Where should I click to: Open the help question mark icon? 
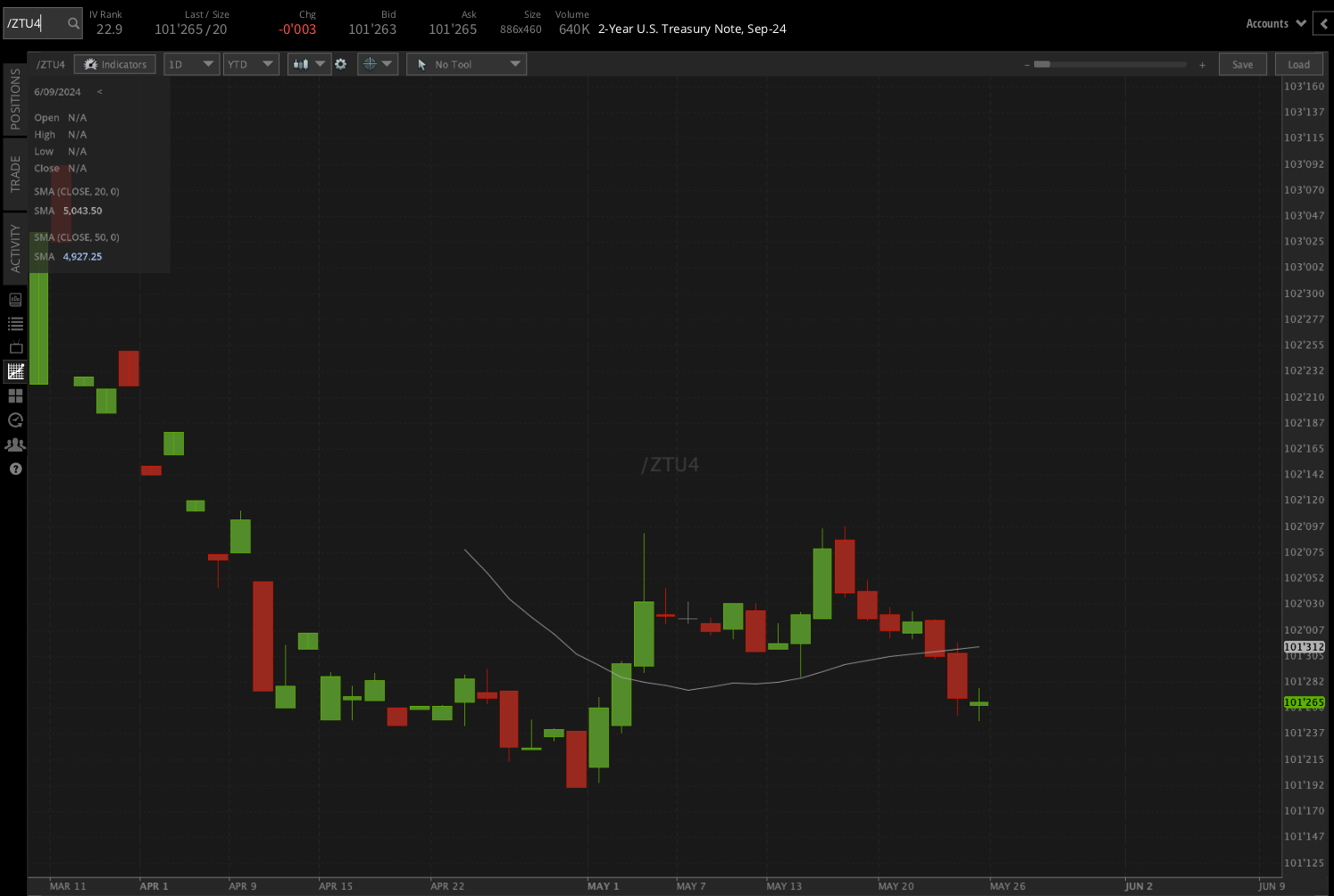[15, 469]
